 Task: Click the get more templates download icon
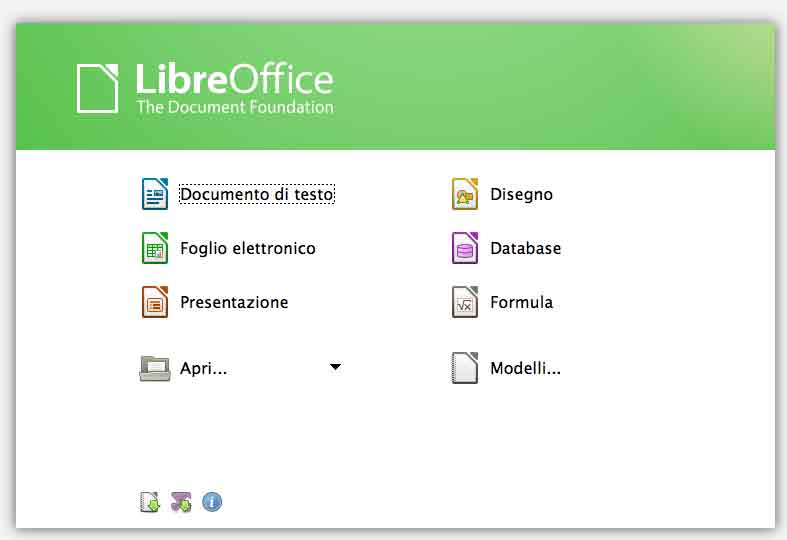coord(150,502)
